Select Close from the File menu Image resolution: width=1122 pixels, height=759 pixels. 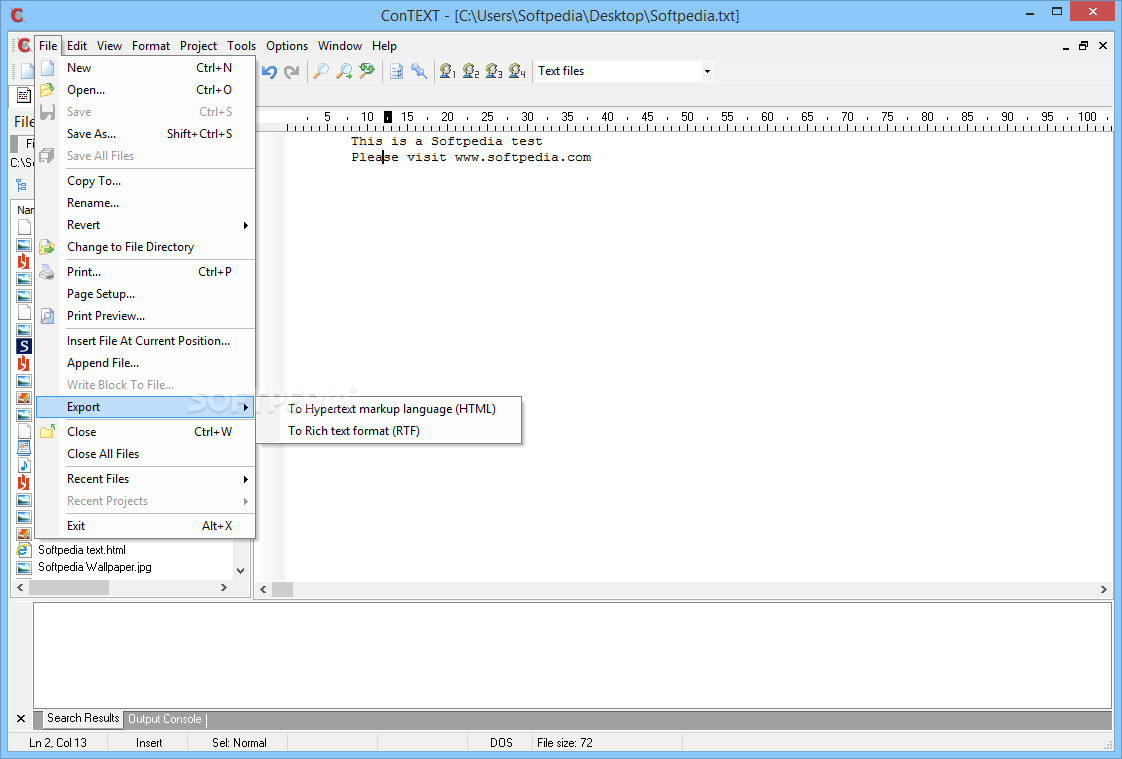[146, 432]
